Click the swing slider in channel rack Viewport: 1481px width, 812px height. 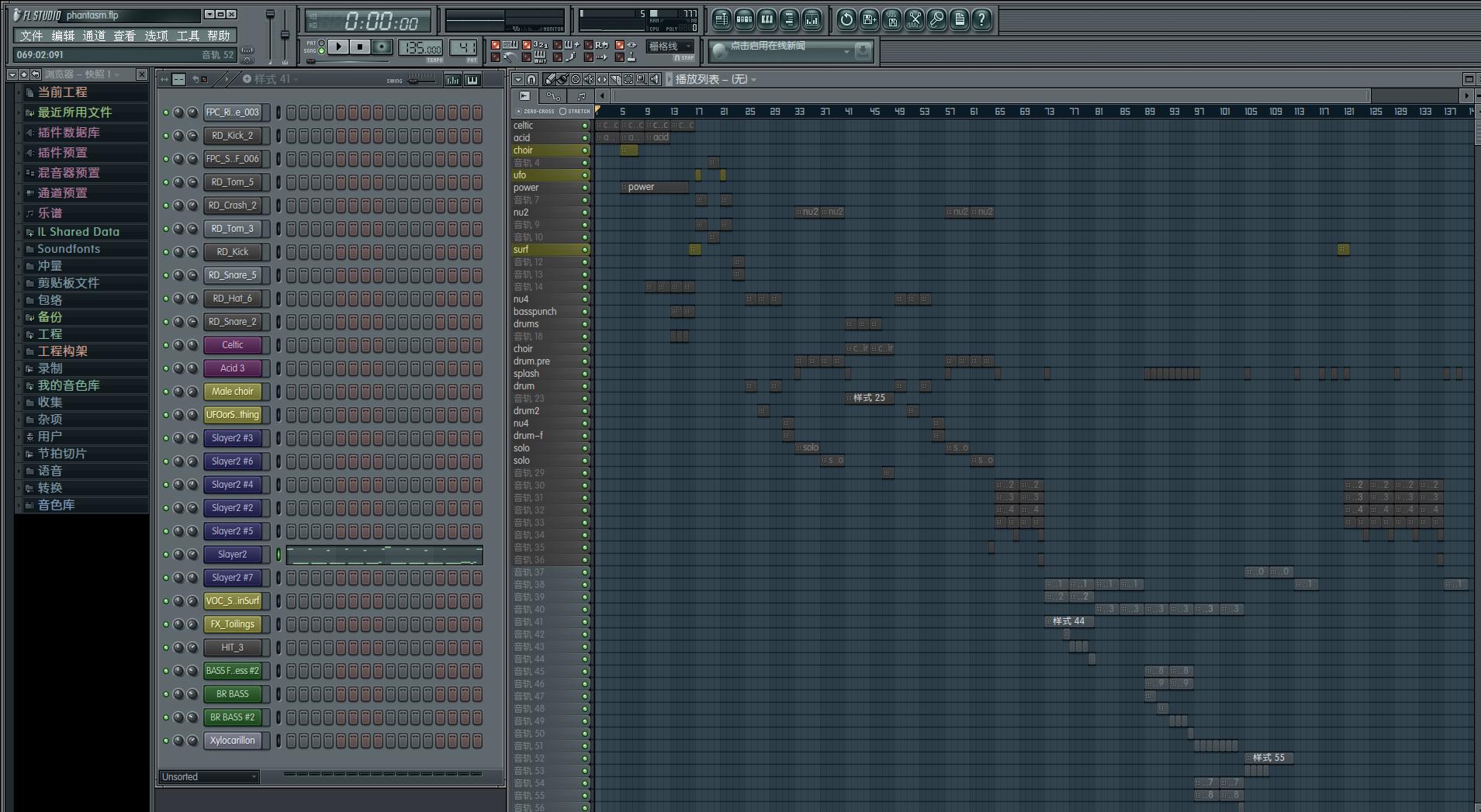pyautogui.click(x=423, y=80)
